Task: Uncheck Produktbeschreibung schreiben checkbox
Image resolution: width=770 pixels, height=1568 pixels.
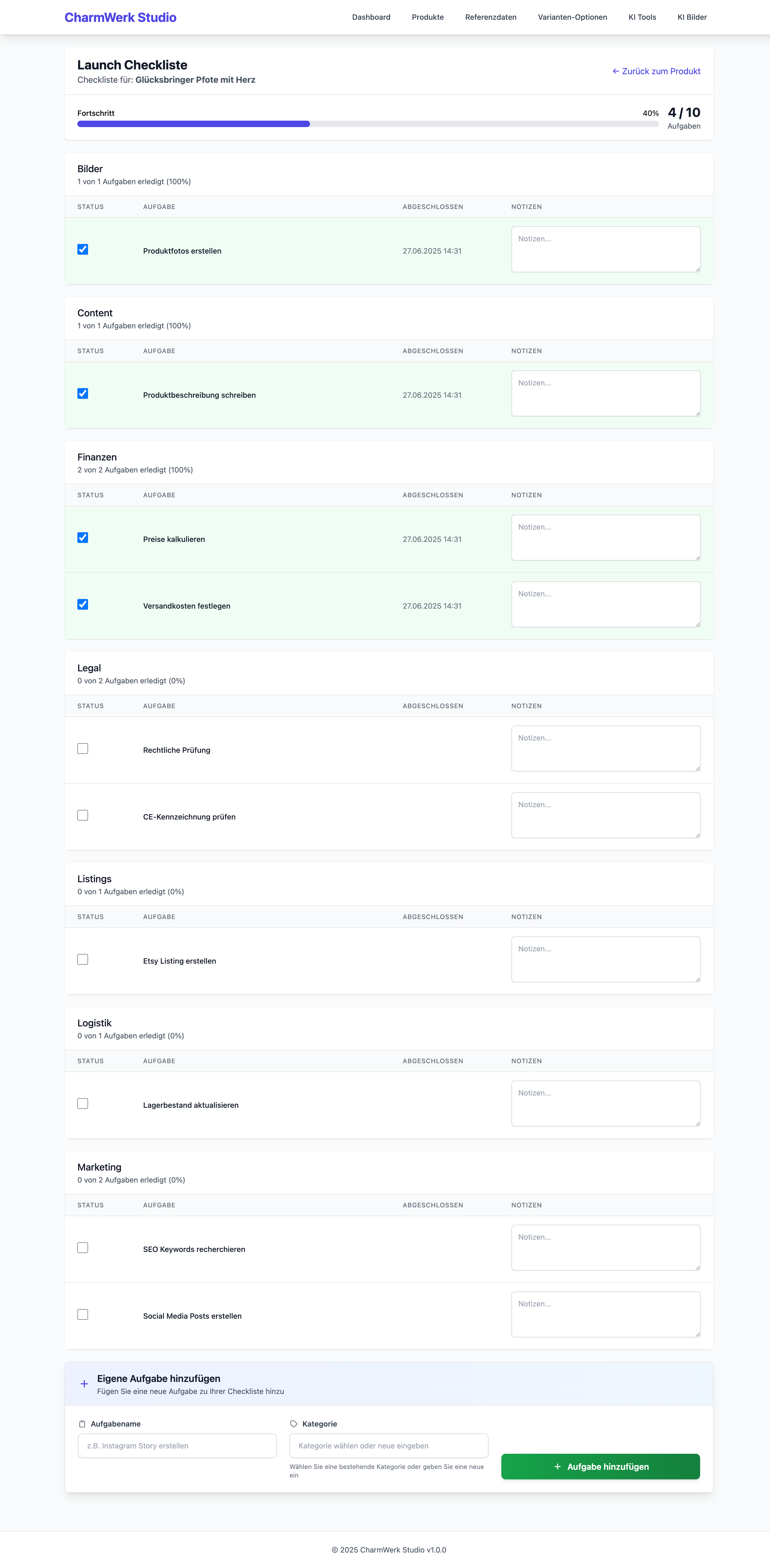Action: pyautogui.click(x=83, y=394)
